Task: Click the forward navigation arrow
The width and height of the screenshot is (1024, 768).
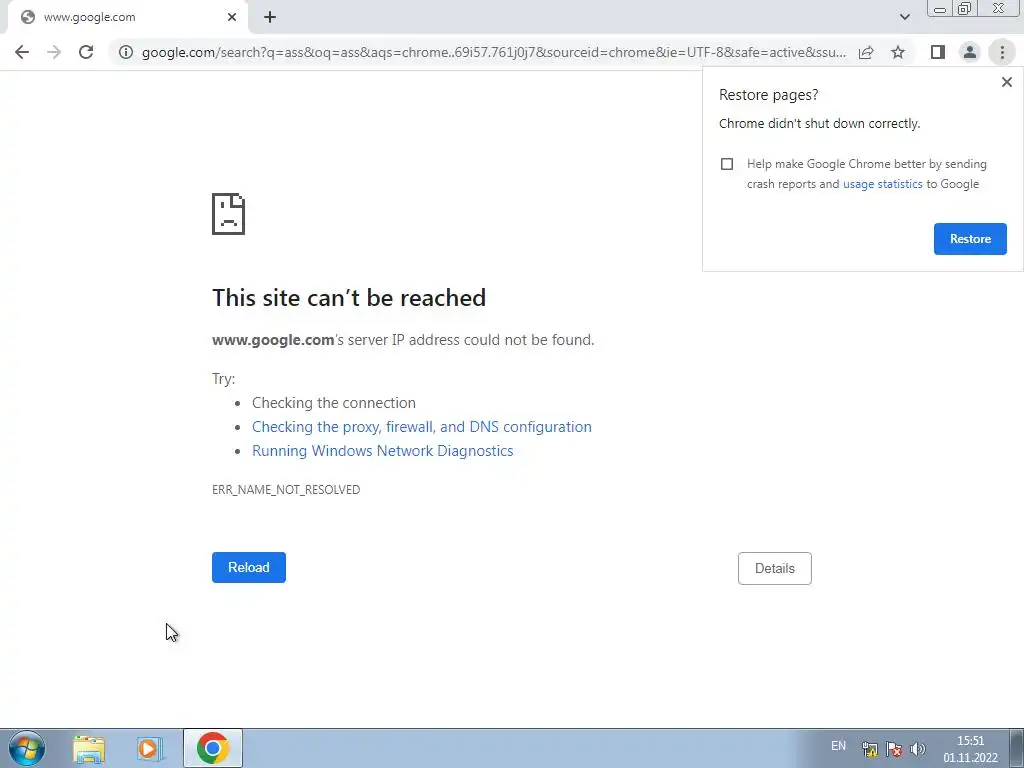Action: 54,52
